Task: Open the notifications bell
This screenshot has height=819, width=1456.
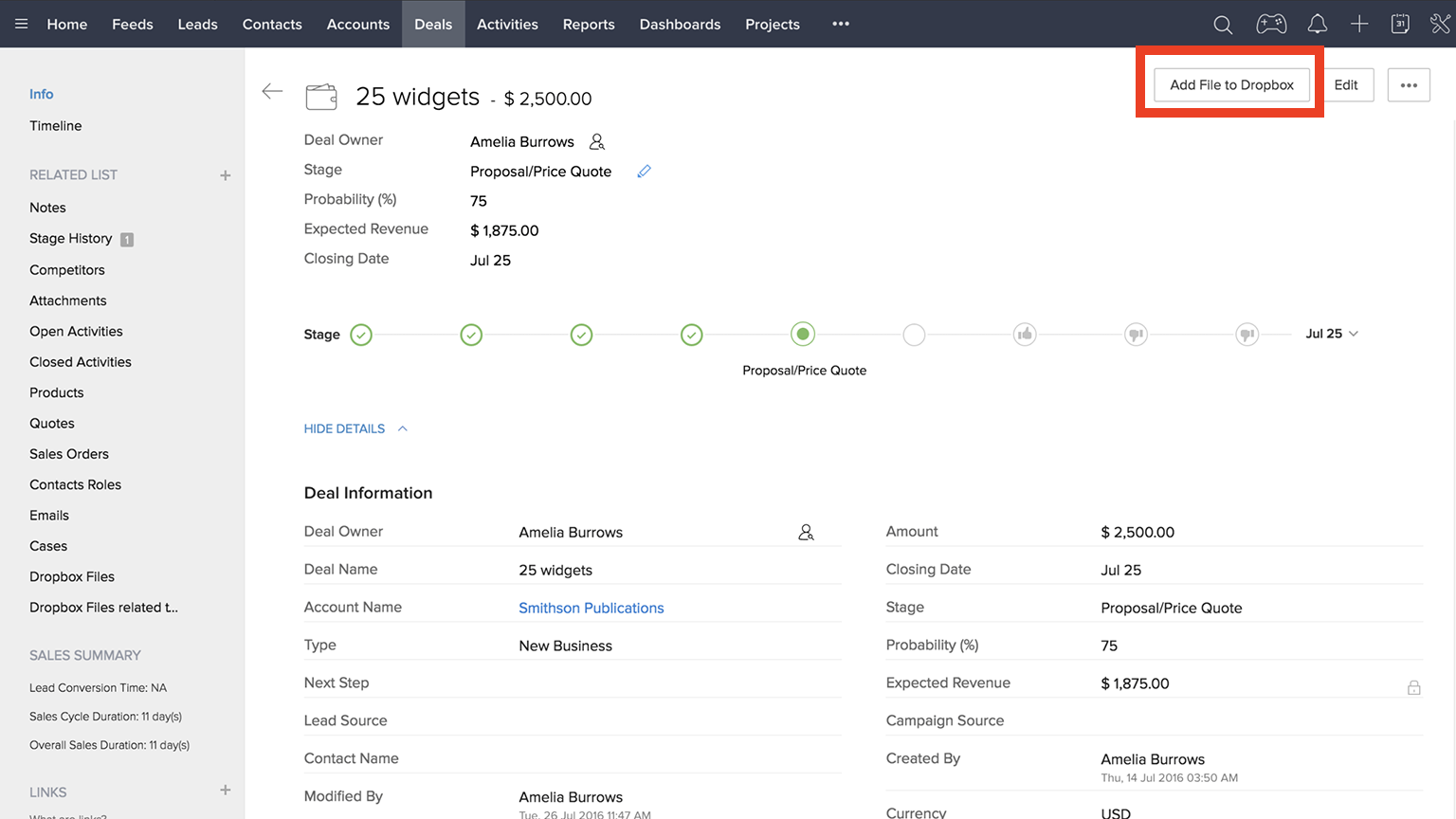Action: coord(1317,25)
